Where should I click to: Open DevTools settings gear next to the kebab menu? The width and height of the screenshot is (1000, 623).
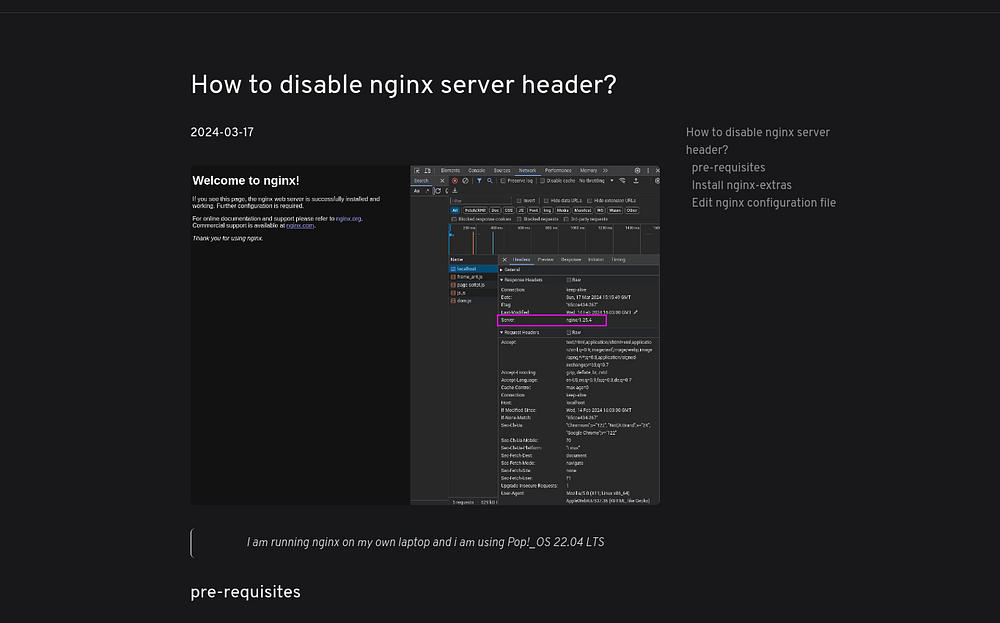click(x=637, y=171)
